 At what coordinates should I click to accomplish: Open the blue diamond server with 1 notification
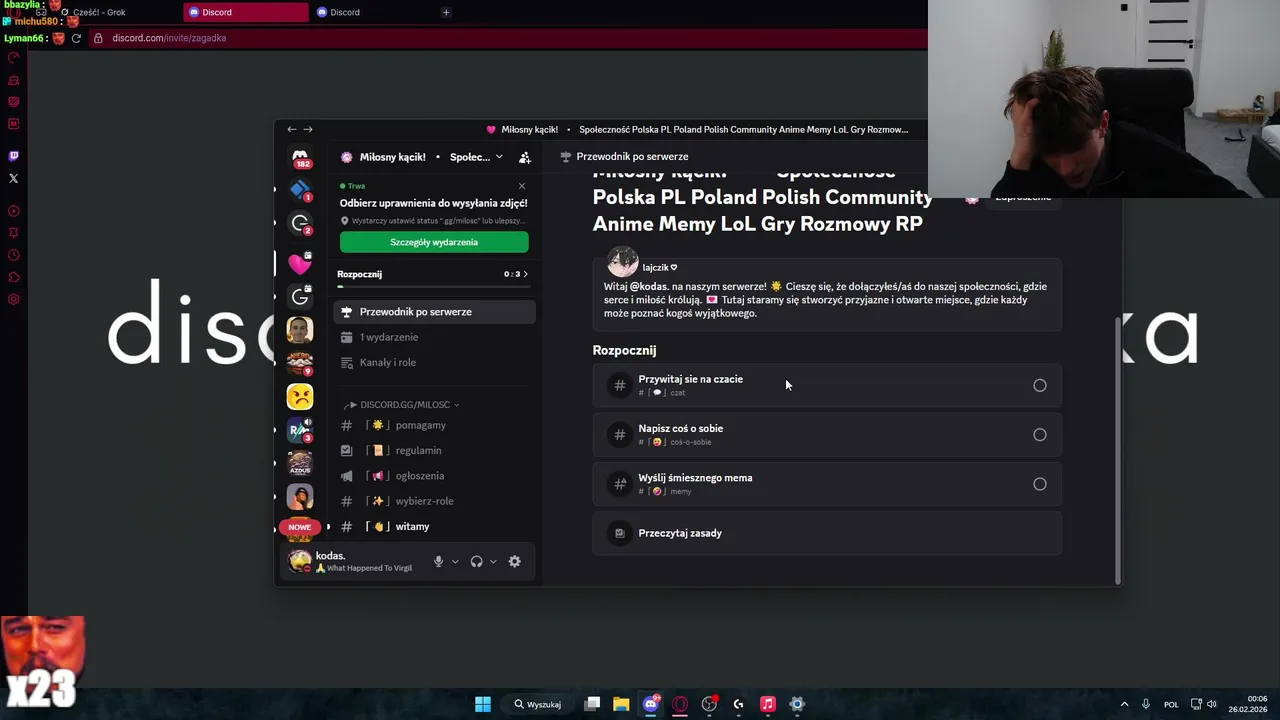(x=300, y=190)
